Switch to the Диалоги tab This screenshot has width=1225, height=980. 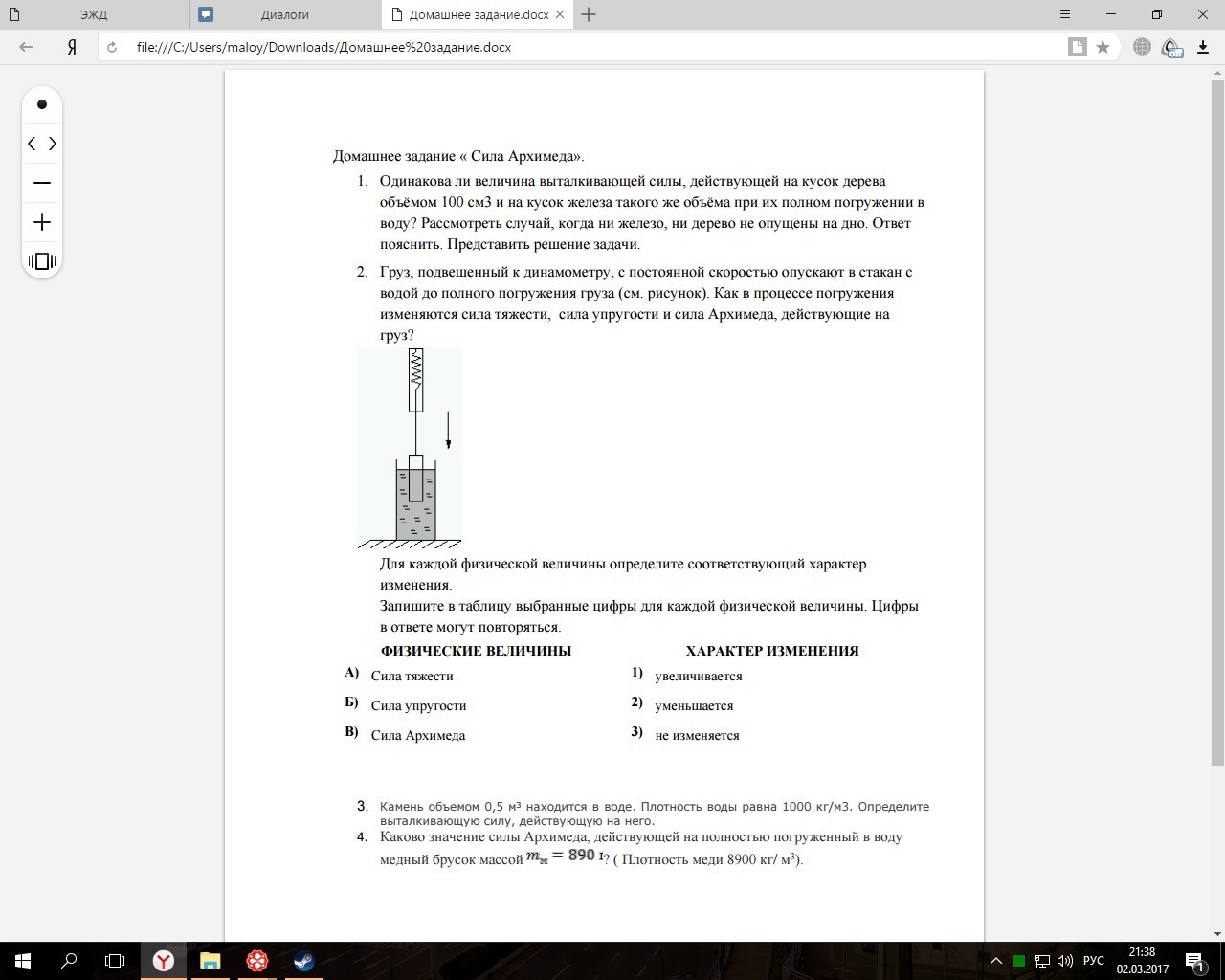click(x=284, y=14)
